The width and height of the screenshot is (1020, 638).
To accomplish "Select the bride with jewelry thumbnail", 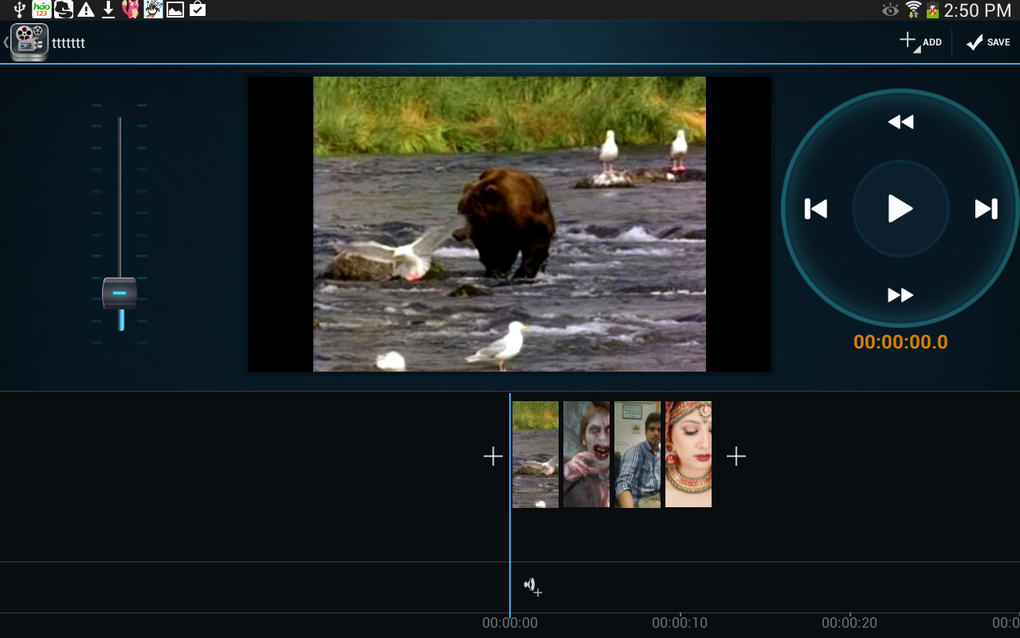I will click(x=688, y=454).
